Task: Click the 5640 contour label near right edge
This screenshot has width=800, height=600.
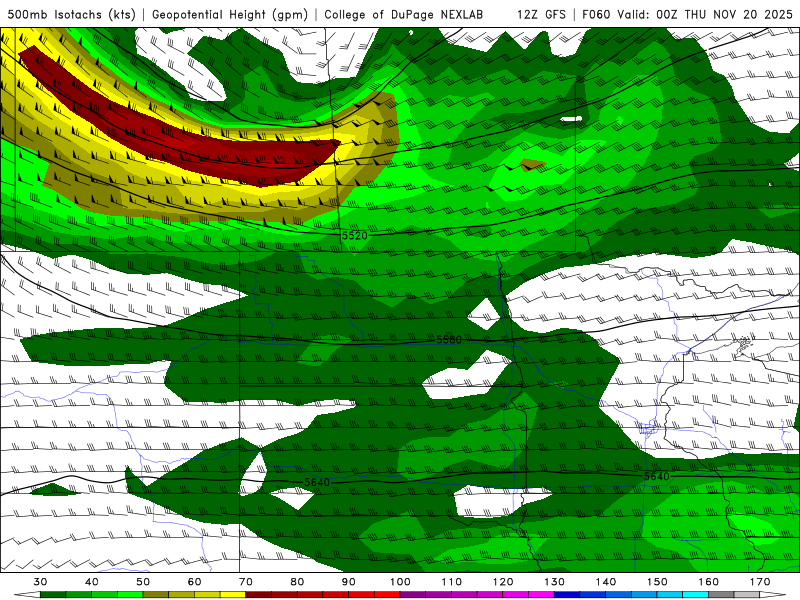Action: pyautogui.click(x=656, y=476)
